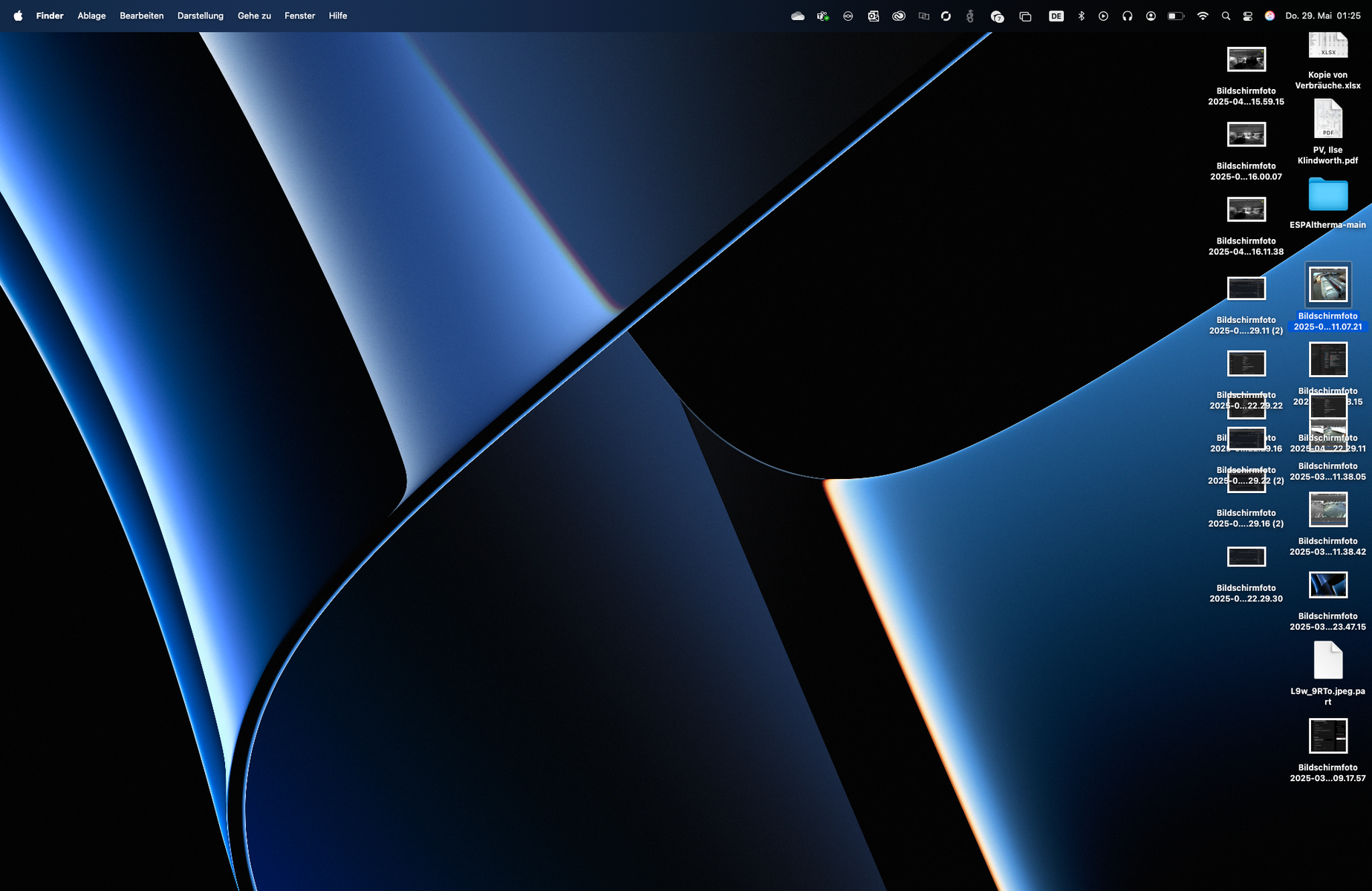Click the Outlook menu bar icon
1372x891 pixels.
[x=874, y=16]
